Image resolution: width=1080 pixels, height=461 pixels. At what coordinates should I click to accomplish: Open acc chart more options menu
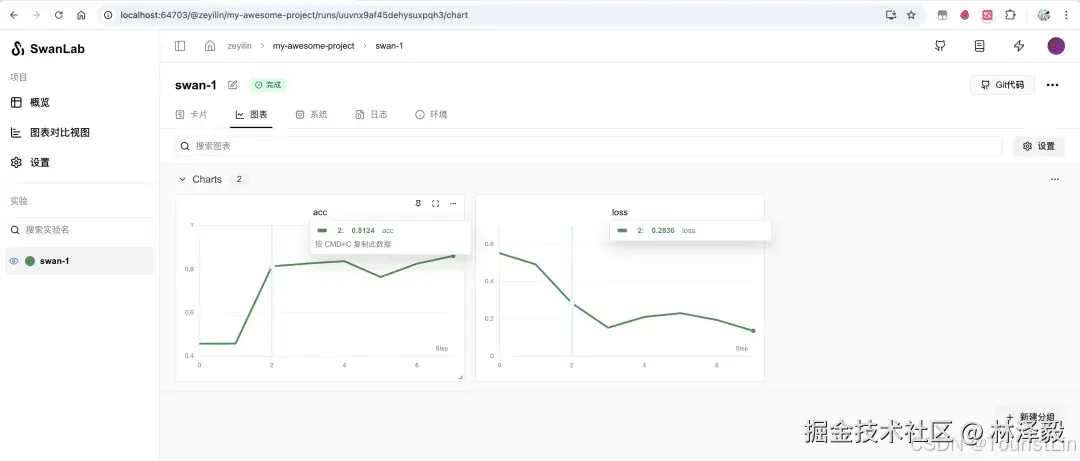tap(453, 203)
